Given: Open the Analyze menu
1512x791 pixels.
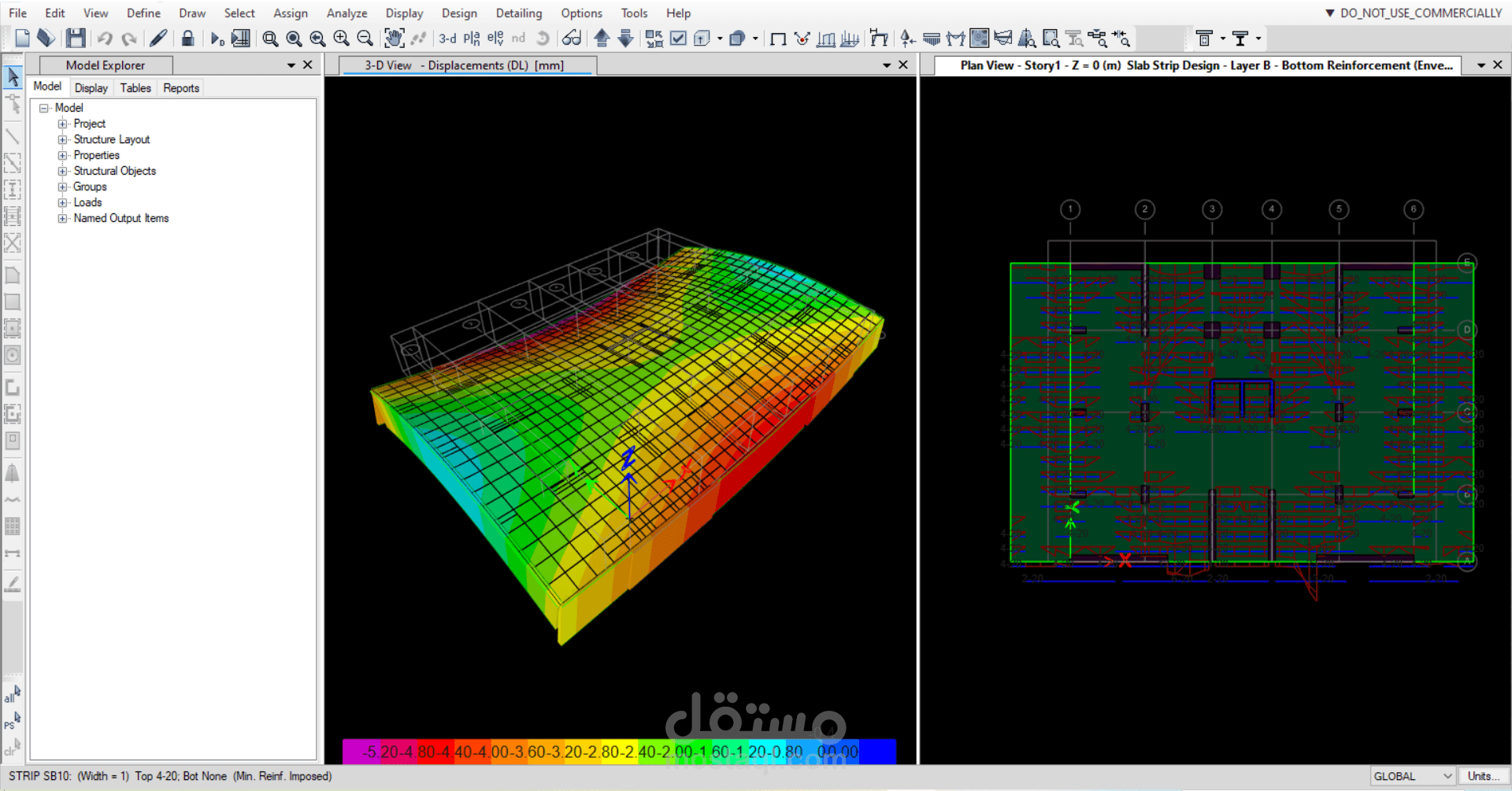Looking at the screenshot, I should tap(346, 13).
